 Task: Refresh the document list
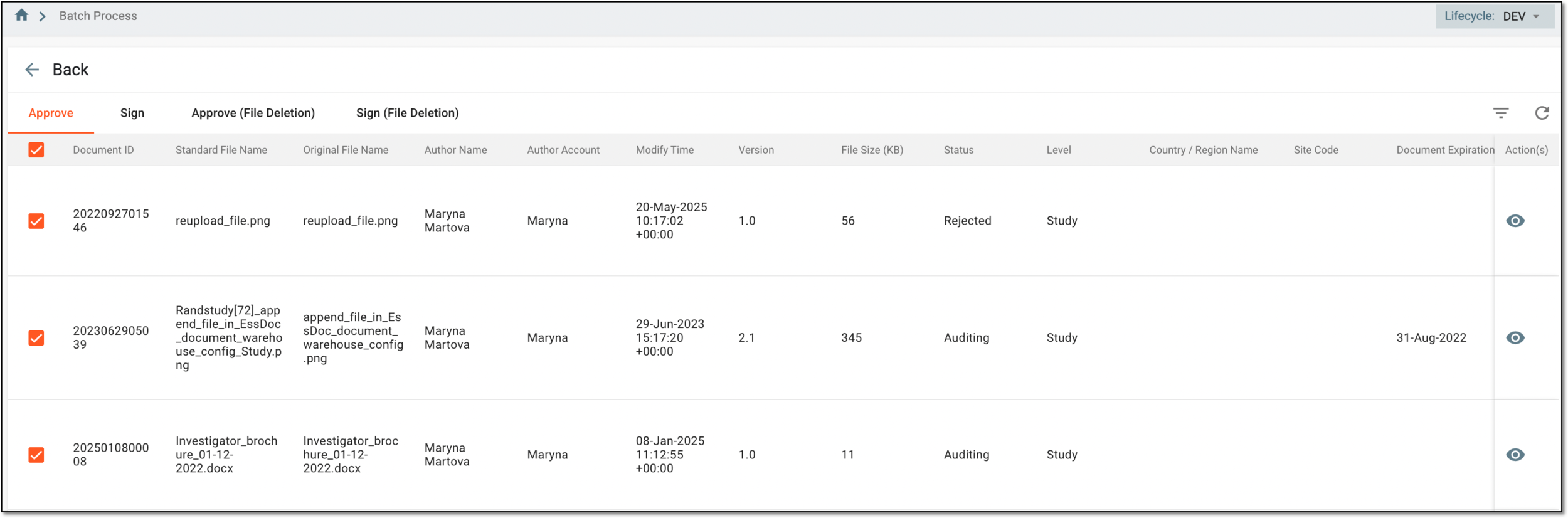[x=1542, y=113]
